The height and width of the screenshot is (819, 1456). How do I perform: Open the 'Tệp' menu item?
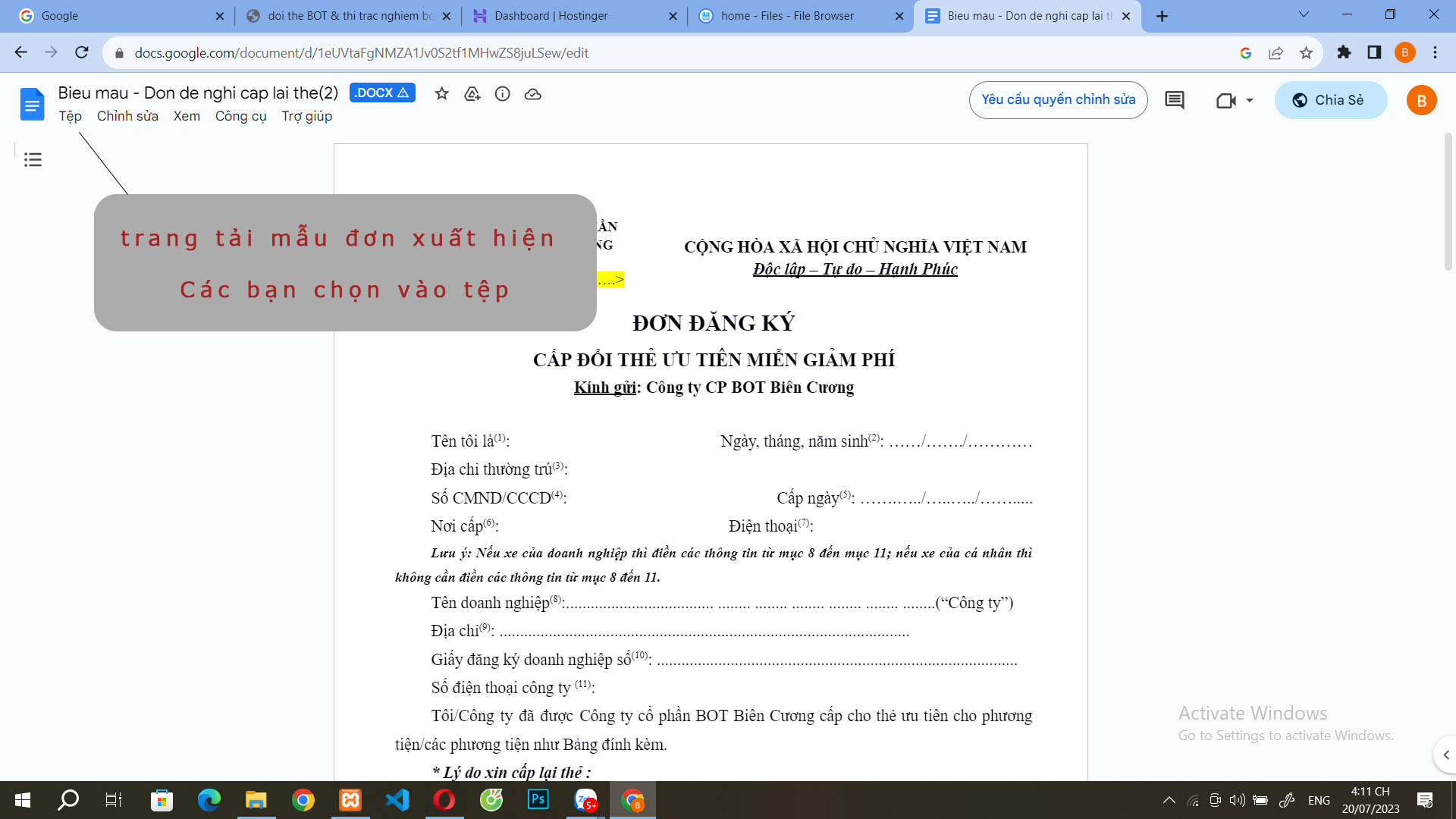click(x=70, y=116)
